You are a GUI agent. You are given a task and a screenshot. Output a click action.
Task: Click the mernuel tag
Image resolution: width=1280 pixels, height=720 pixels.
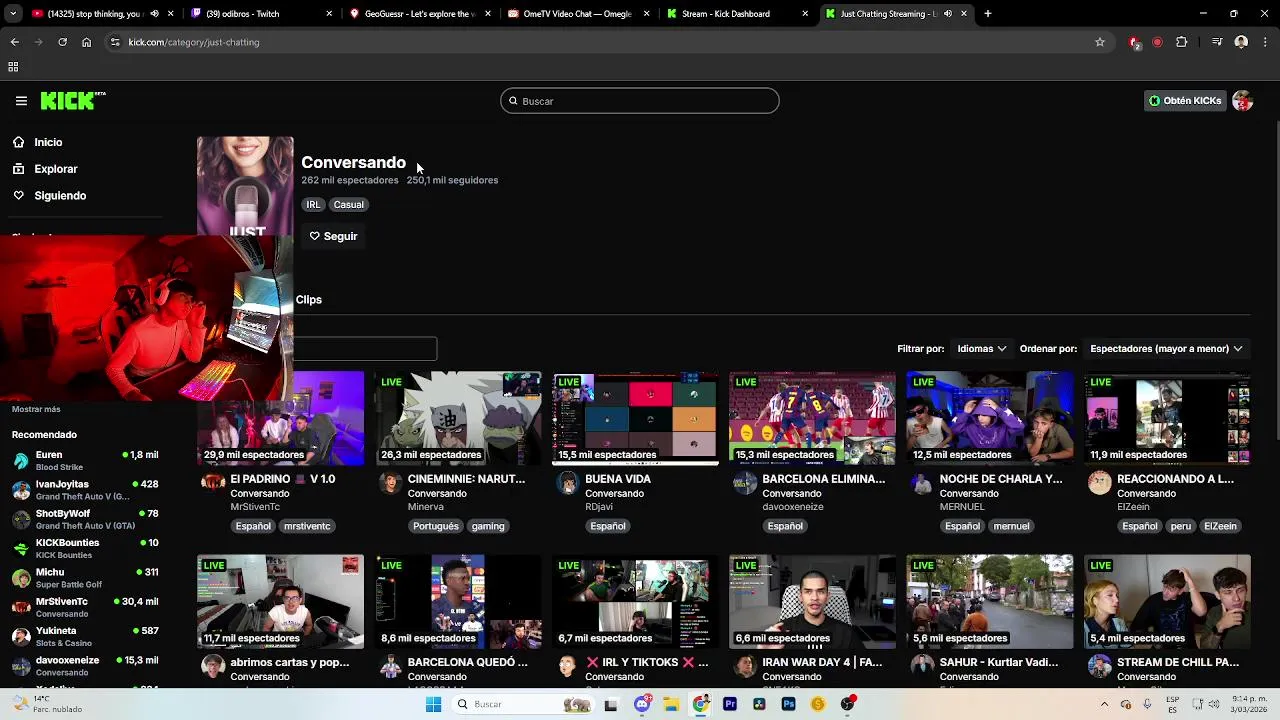(x=1011, y=526)
